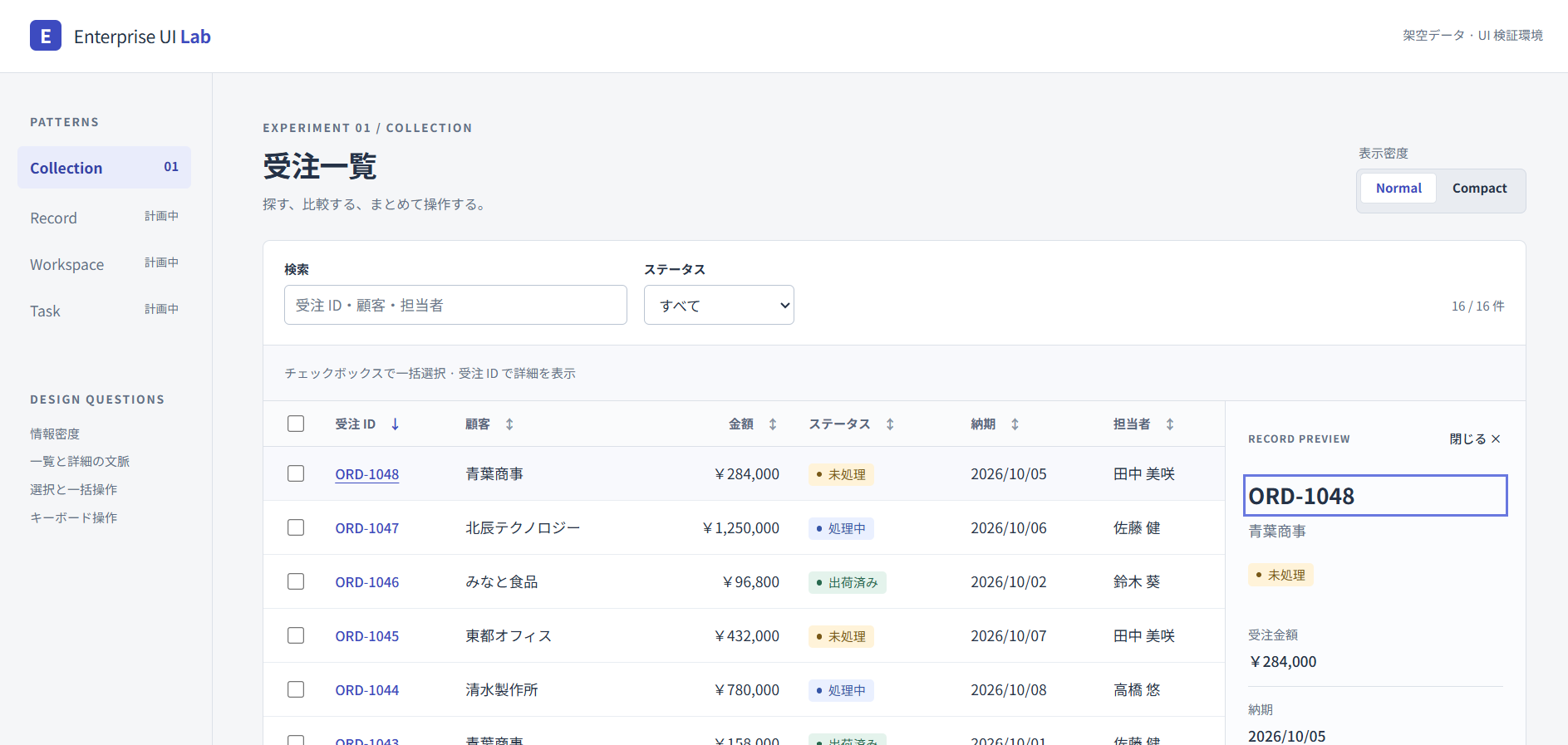
Task: Open the Record pattern in sidebar
Action: click(104, 218)
